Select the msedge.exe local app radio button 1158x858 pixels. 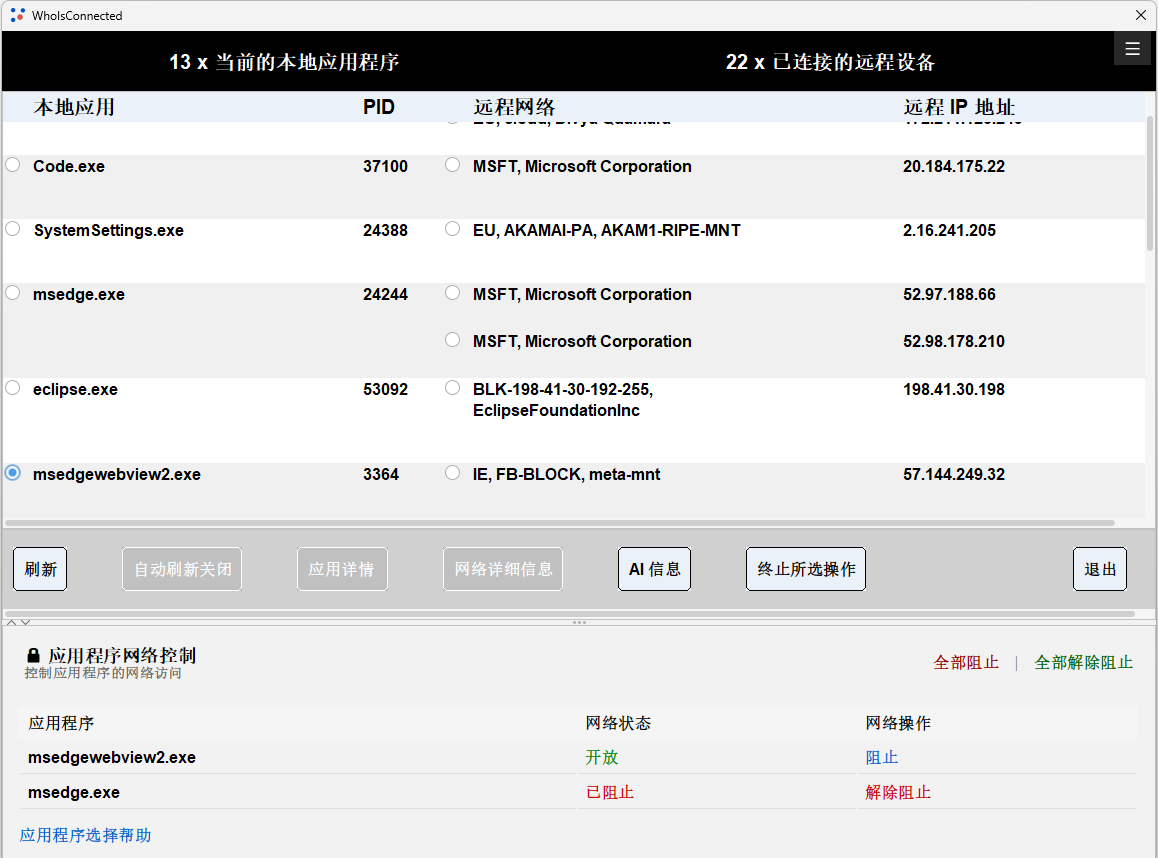coord(13,293)
